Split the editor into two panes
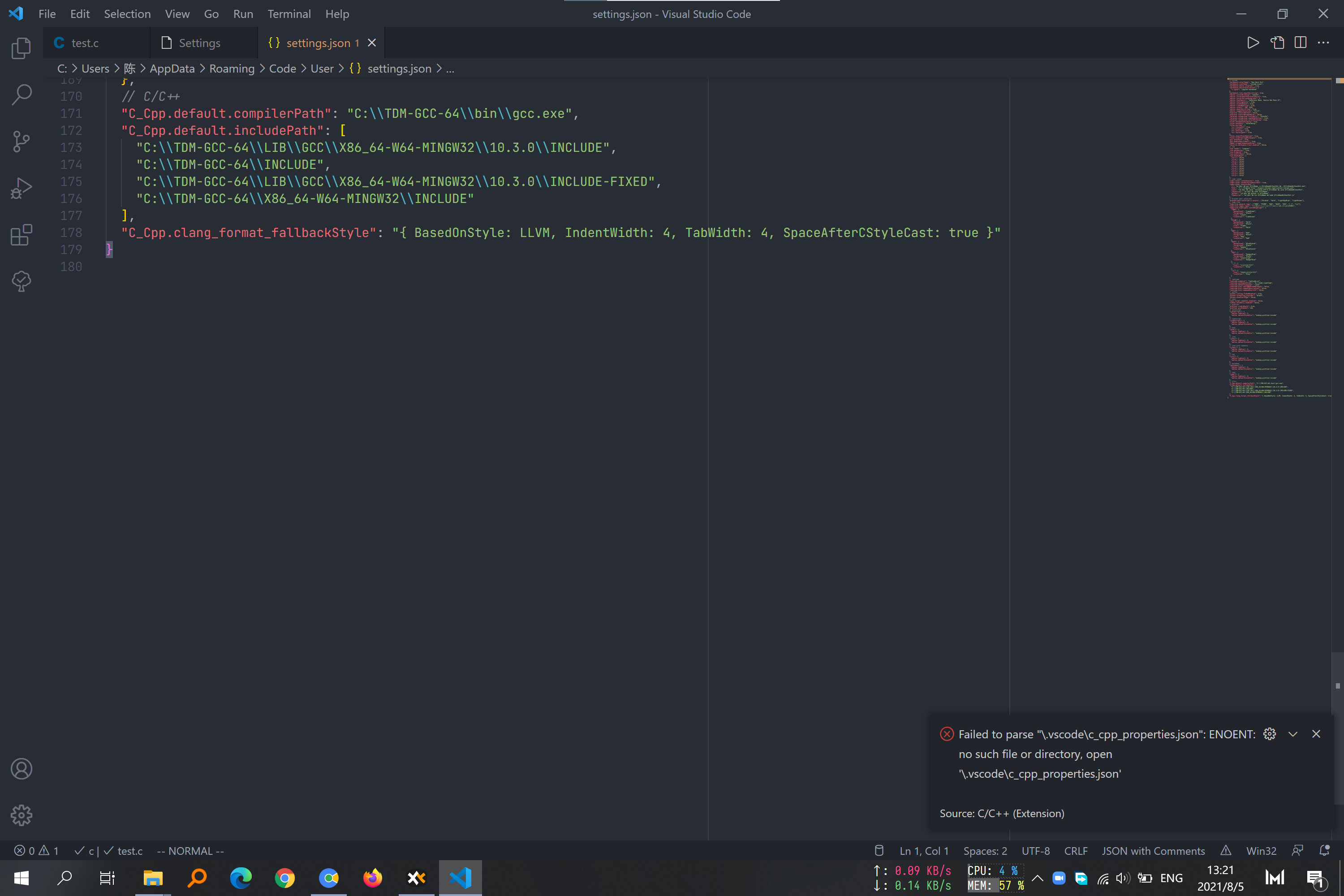 pos(1301,42)
